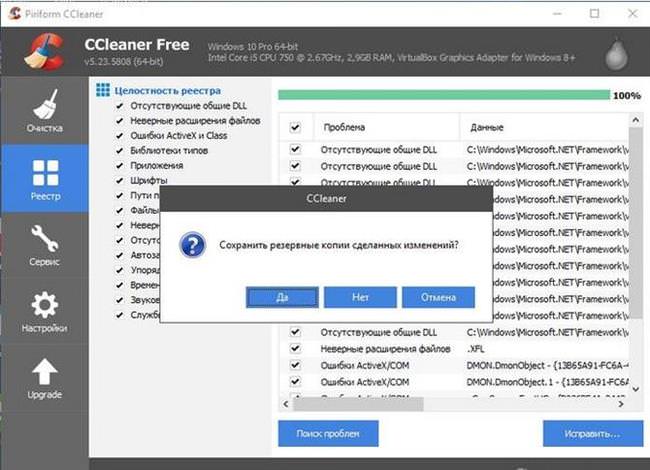Click scroll up arrow of results list
Screen dimensions: 650x470
635,120
